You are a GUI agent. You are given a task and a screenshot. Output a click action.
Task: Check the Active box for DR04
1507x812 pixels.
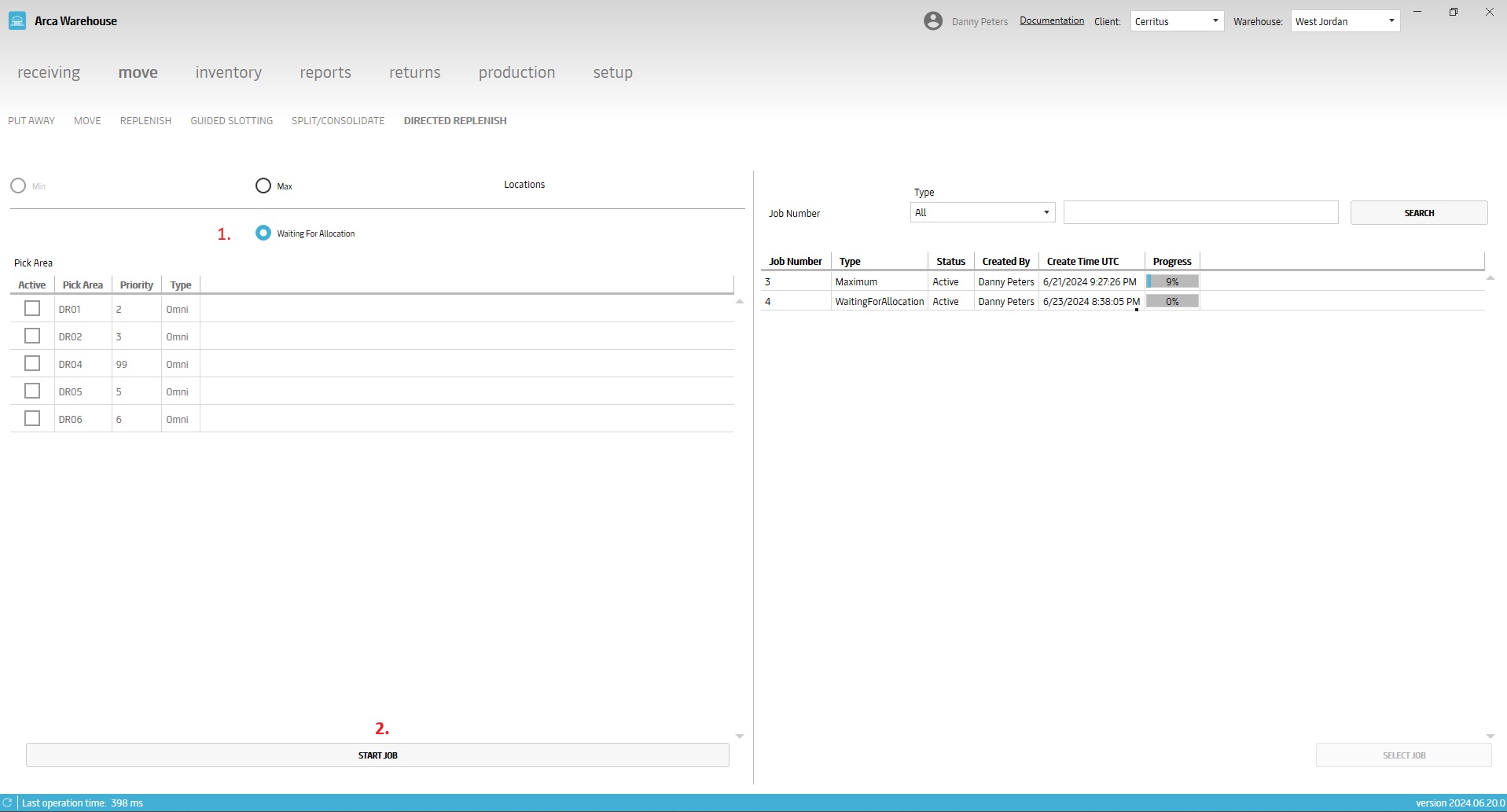click(32, 363)
